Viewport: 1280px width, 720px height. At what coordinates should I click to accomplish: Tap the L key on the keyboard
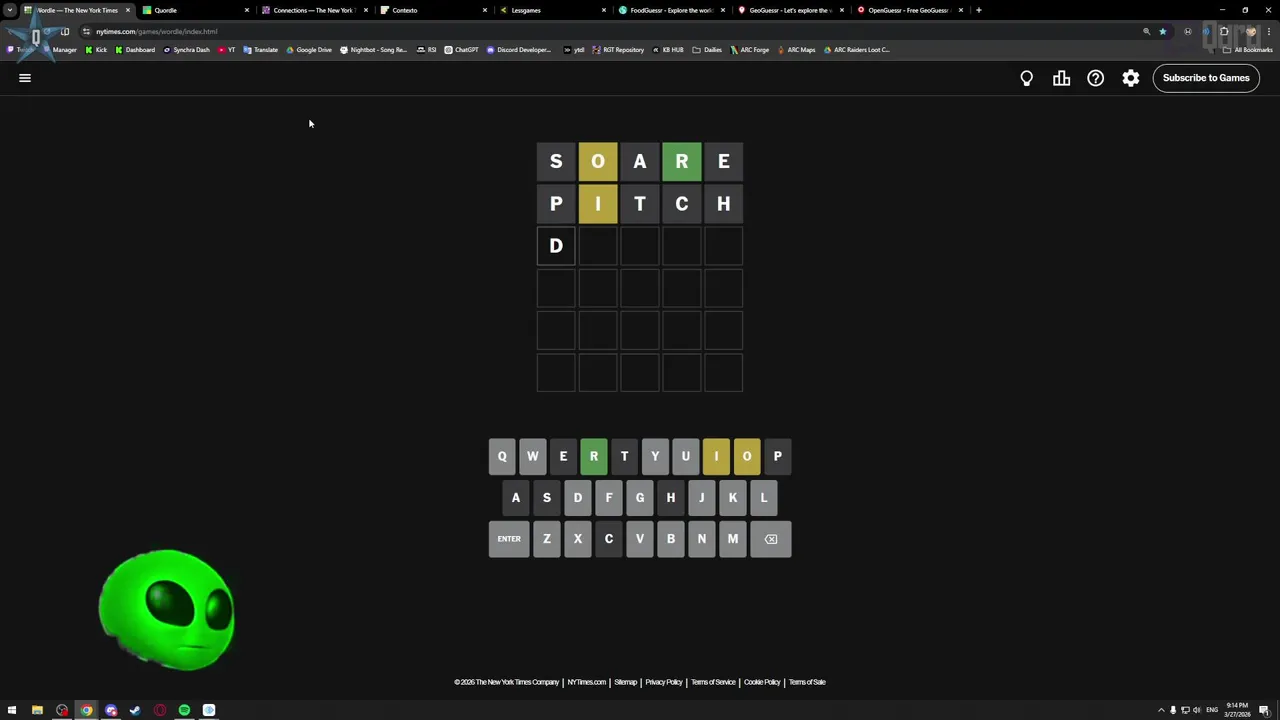[764, 498]
